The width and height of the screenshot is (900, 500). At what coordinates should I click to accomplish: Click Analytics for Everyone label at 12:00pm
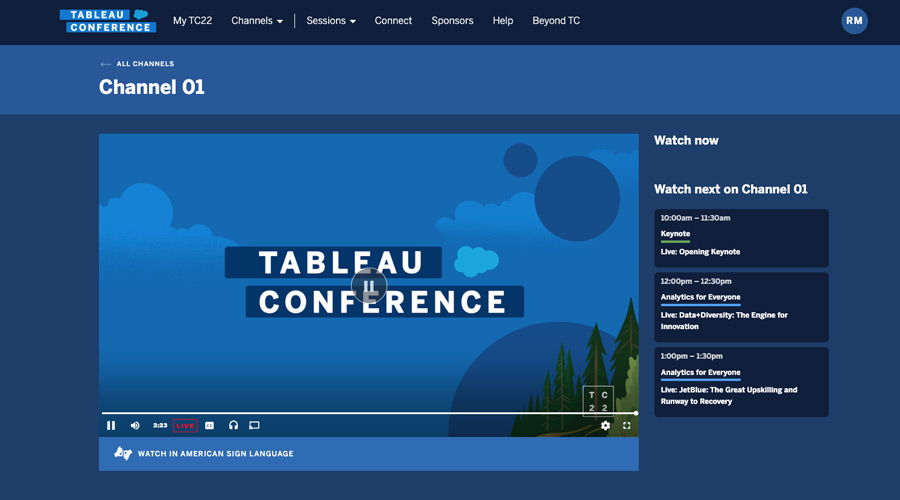coord(700,297)
